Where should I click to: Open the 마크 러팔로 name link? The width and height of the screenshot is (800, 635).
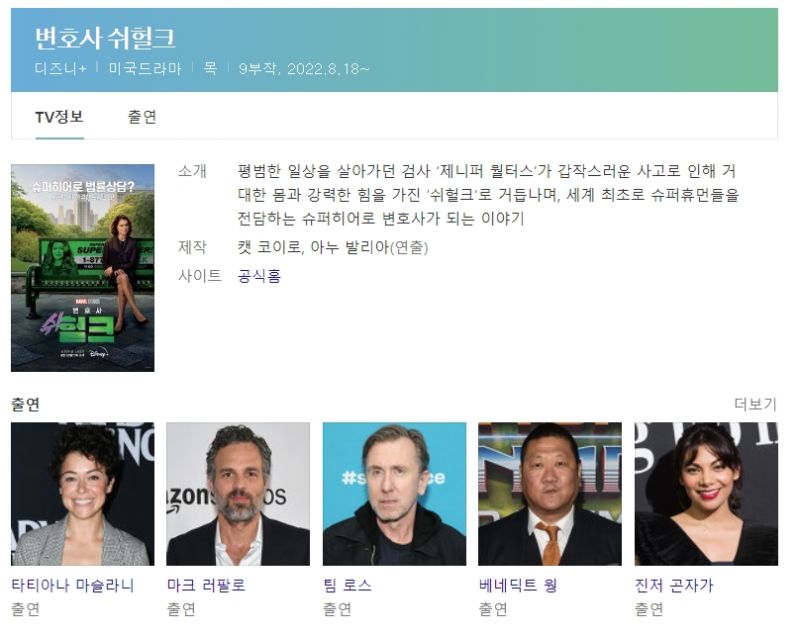point(206,585)
